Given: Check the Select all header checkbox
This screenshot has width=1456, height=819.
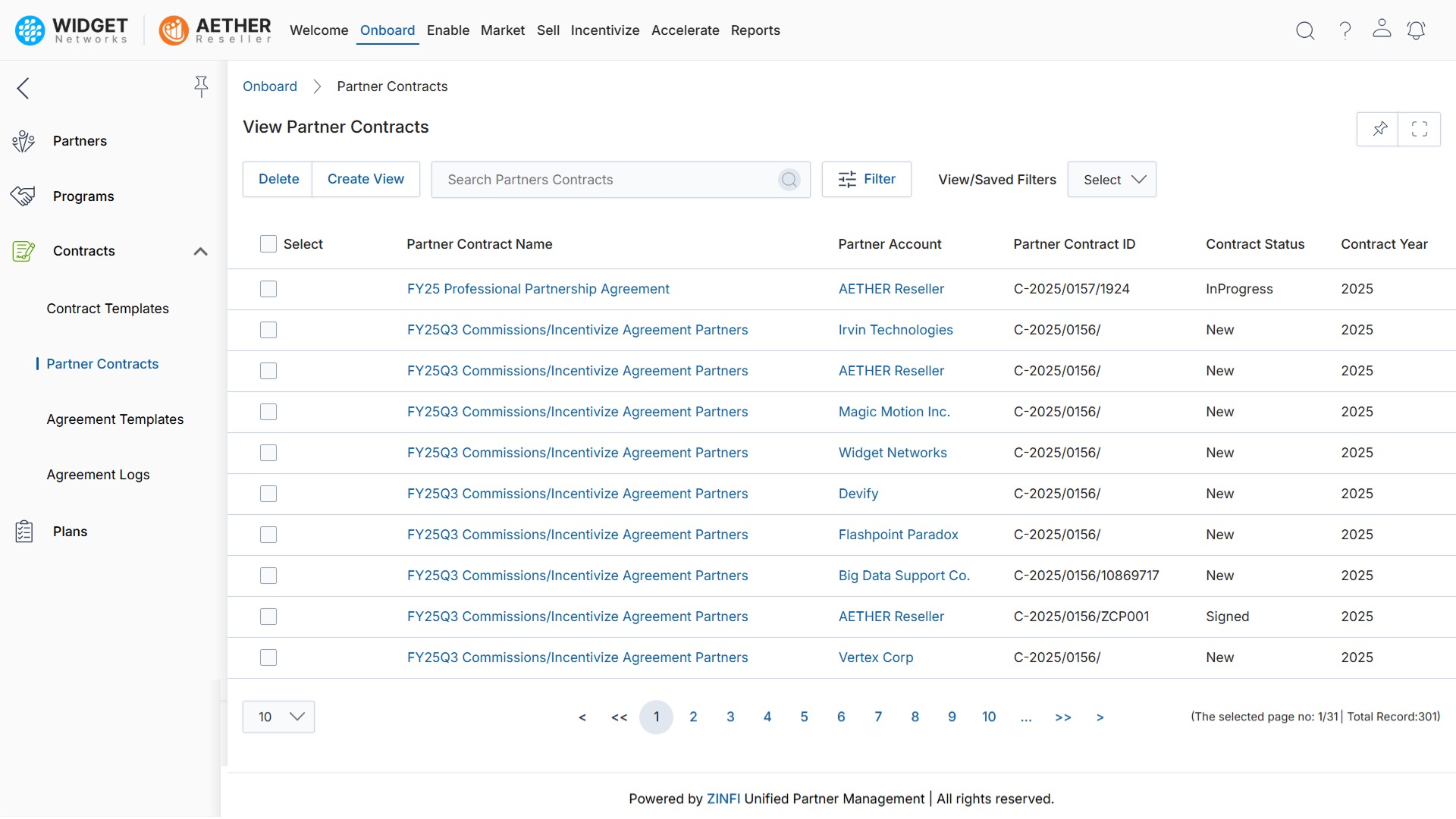Looking at the screenshot, I should point(268,244).
